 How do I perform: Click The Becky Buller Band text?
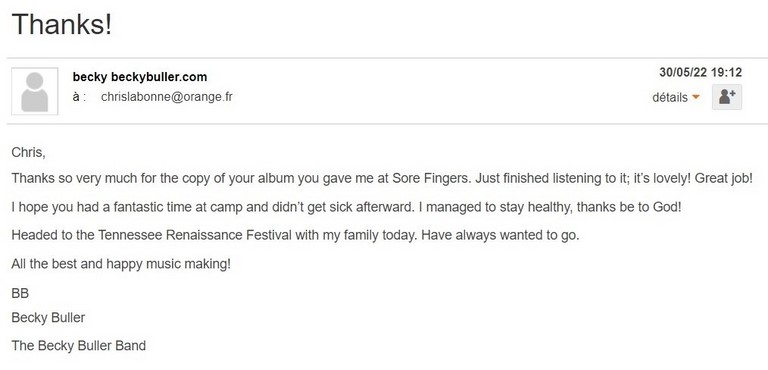78,345
